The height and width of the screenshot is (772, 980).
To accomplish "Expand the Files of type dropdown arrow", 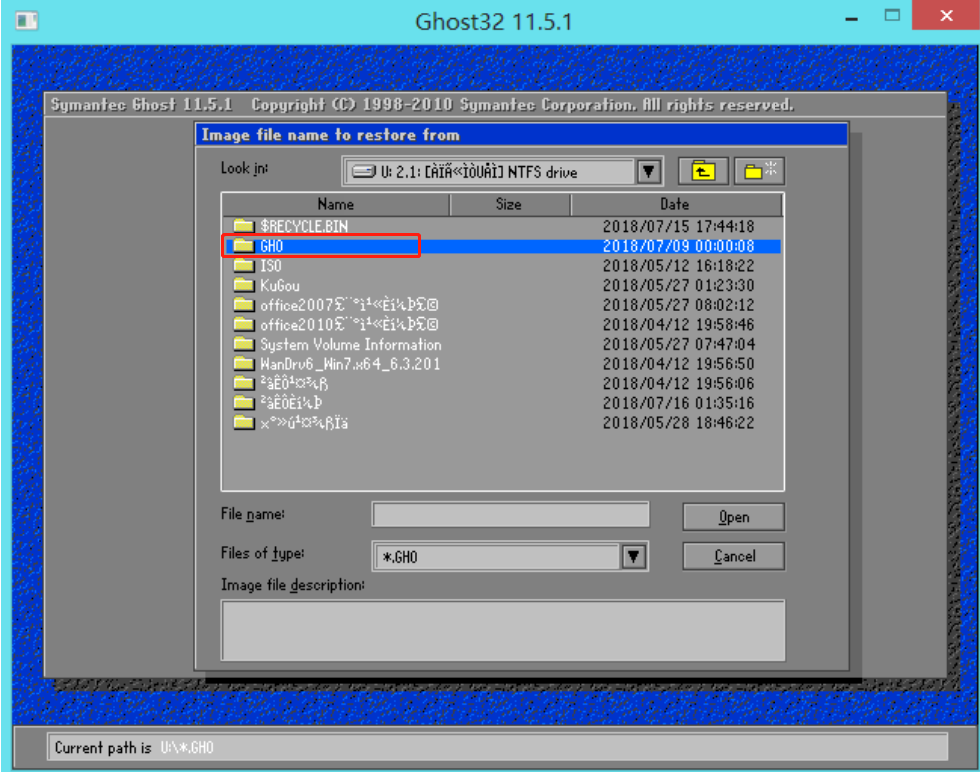I will click(x=633, y=556).
